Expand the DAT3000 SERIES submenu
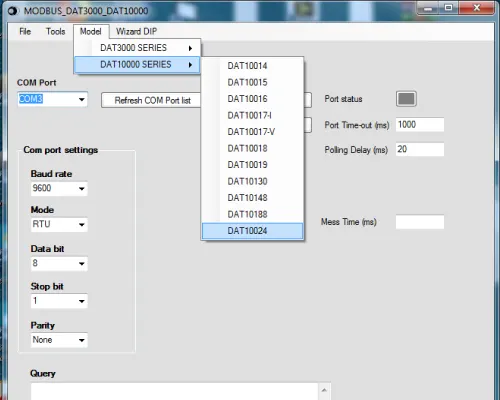This screenshot has height=400, width=500. [x=137, y=48]
